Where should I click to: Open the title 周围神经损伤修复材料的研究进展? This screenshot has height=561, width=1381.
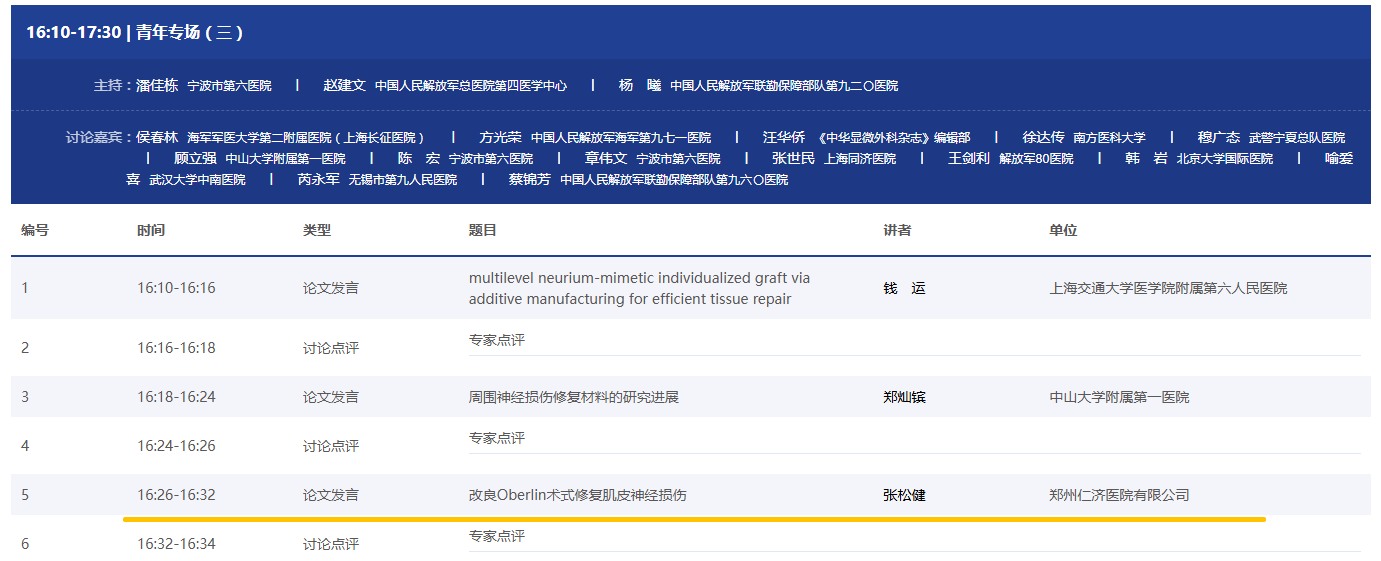[x=574, y=397]
